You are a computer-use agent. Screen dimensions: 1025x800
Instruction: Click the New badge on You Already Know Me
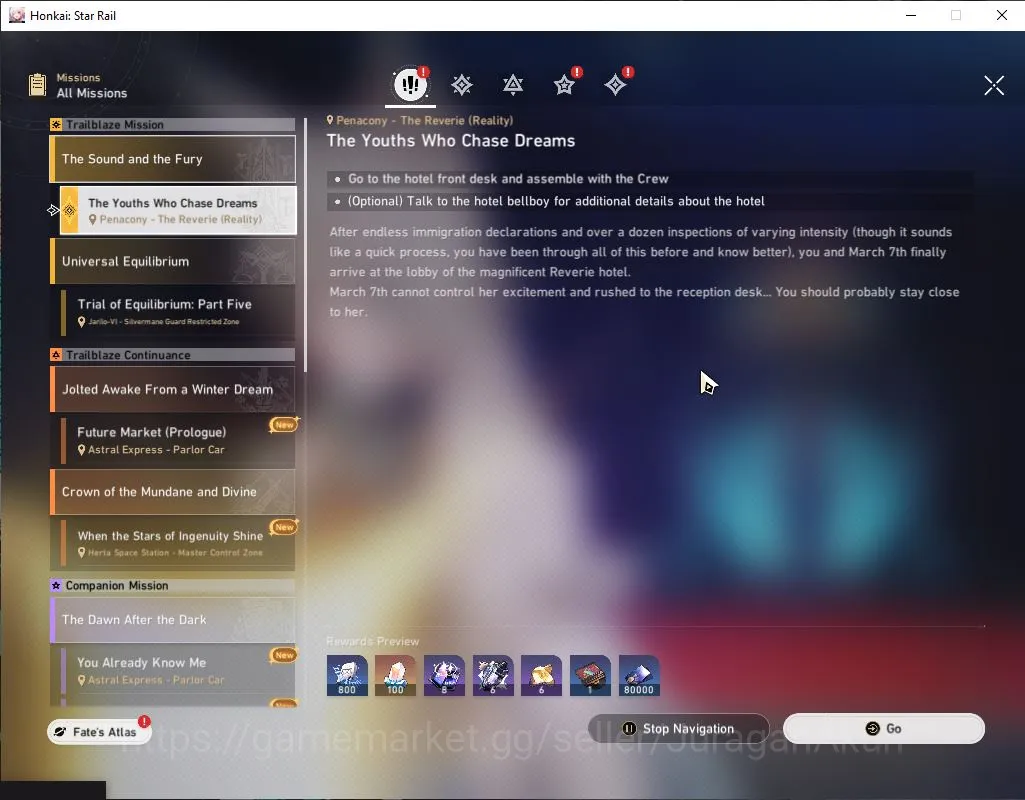(284, 655)
